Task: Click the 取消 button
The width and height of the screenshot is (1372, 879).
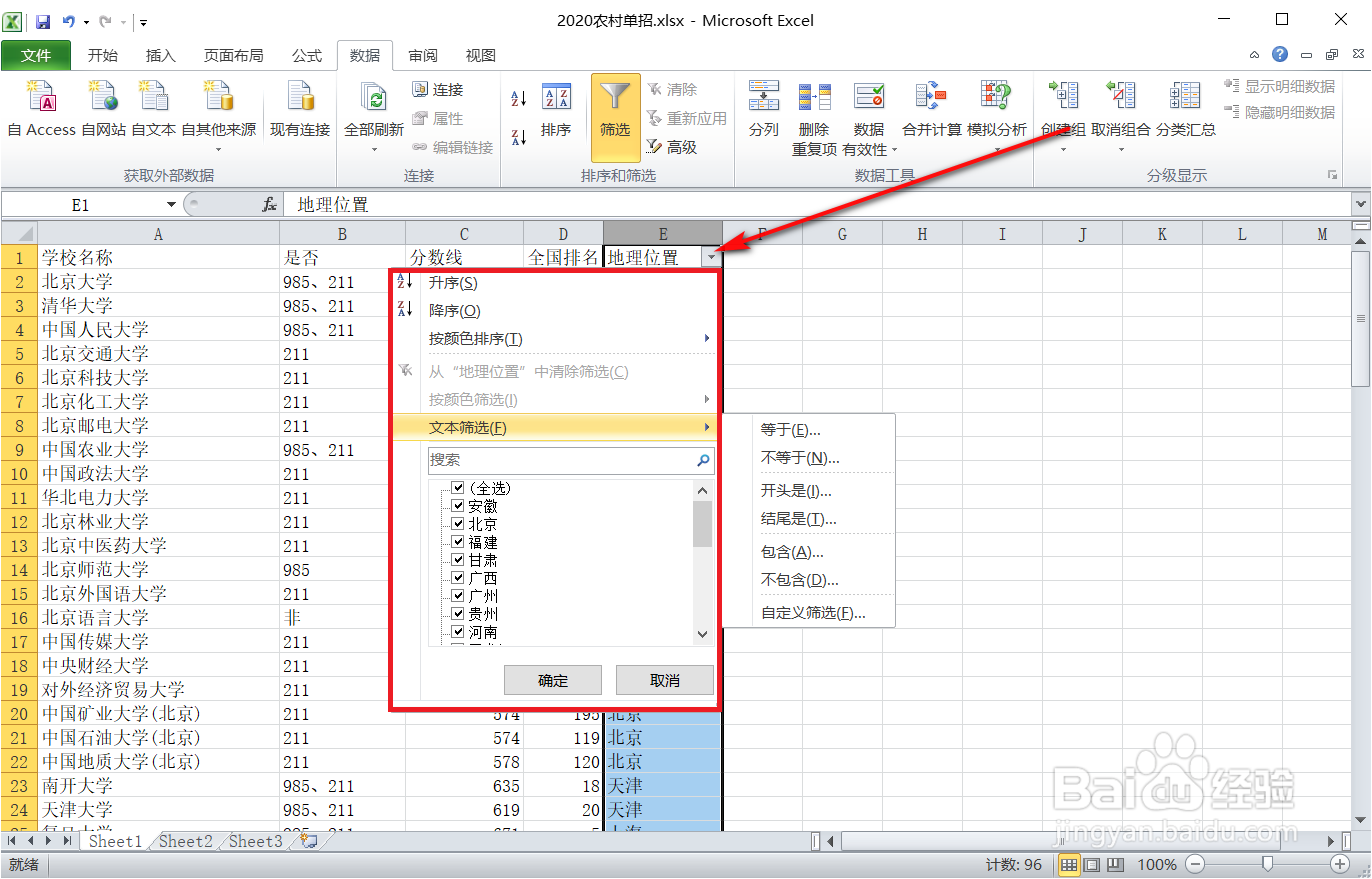Action: coord(663,680)
